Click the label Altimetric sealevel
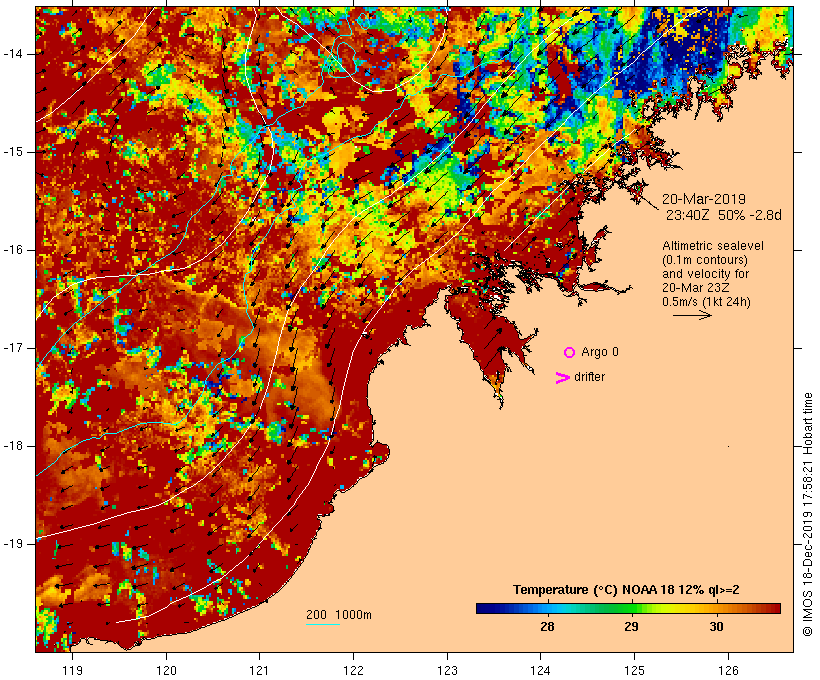This screenshot has width=820, height=680. point(713,246)
